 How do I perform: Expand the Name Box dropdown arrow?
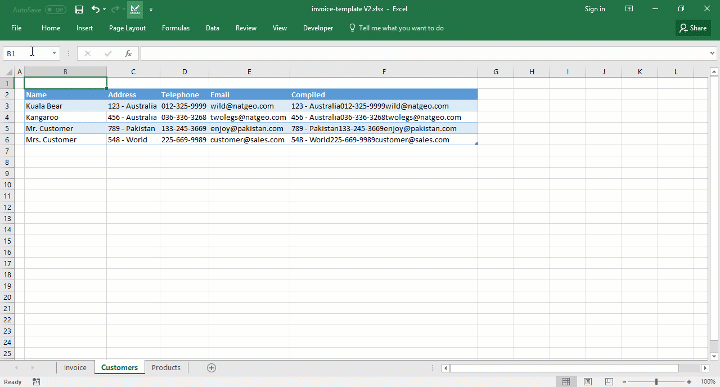54,53
